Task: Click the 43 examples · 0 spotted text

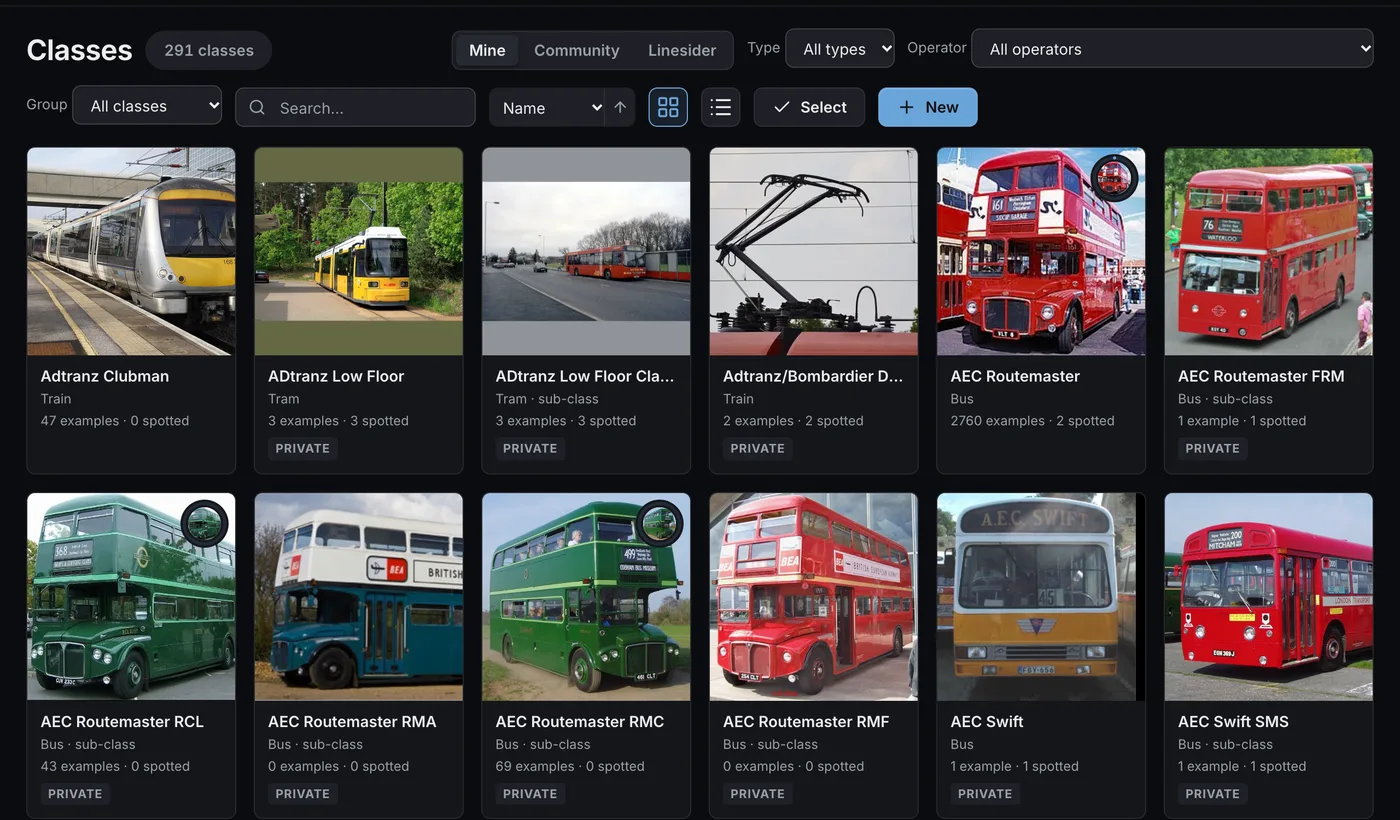Action: [x=115, y=766]
